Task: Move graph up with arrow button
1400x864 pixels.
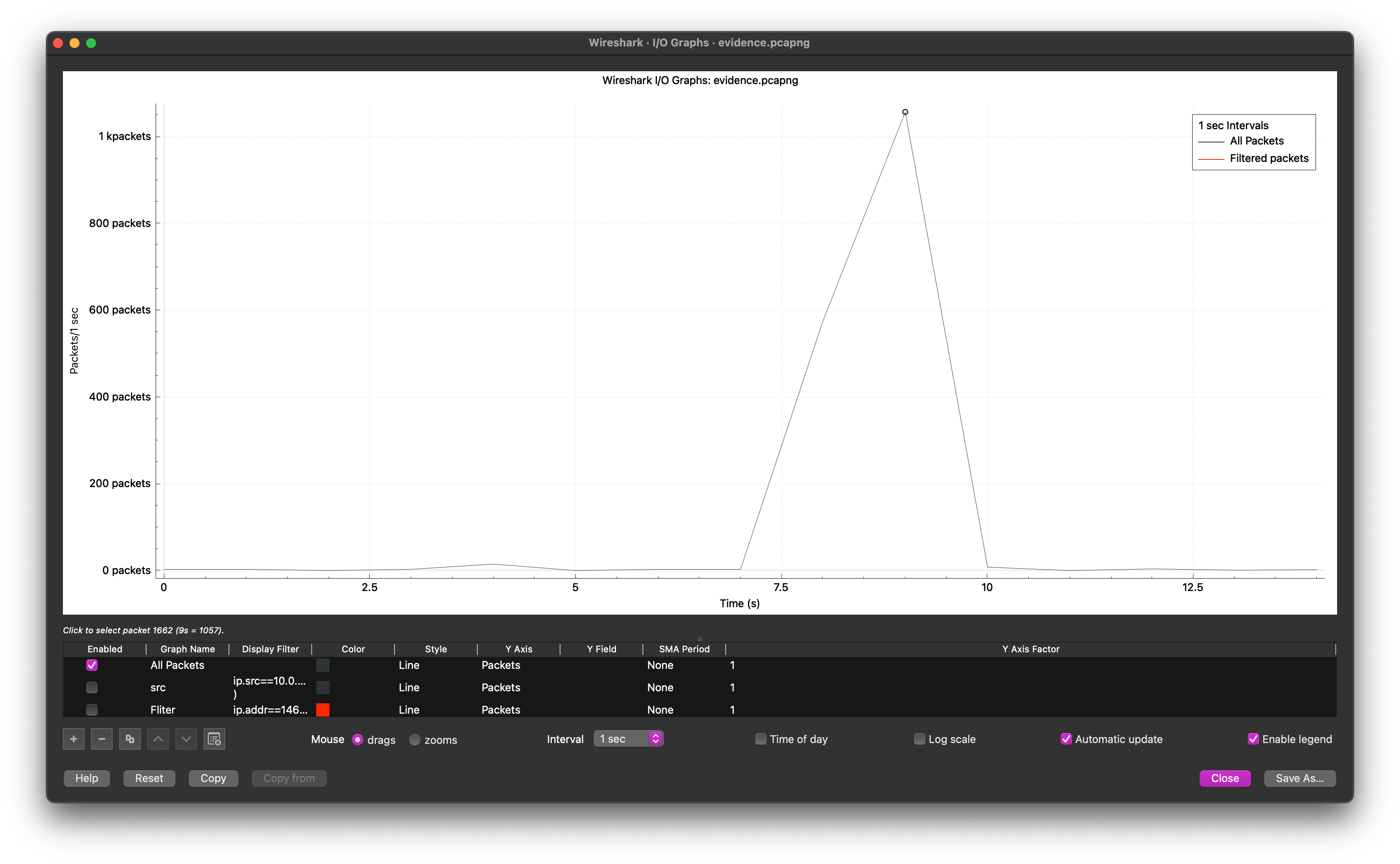Action: 158,739
